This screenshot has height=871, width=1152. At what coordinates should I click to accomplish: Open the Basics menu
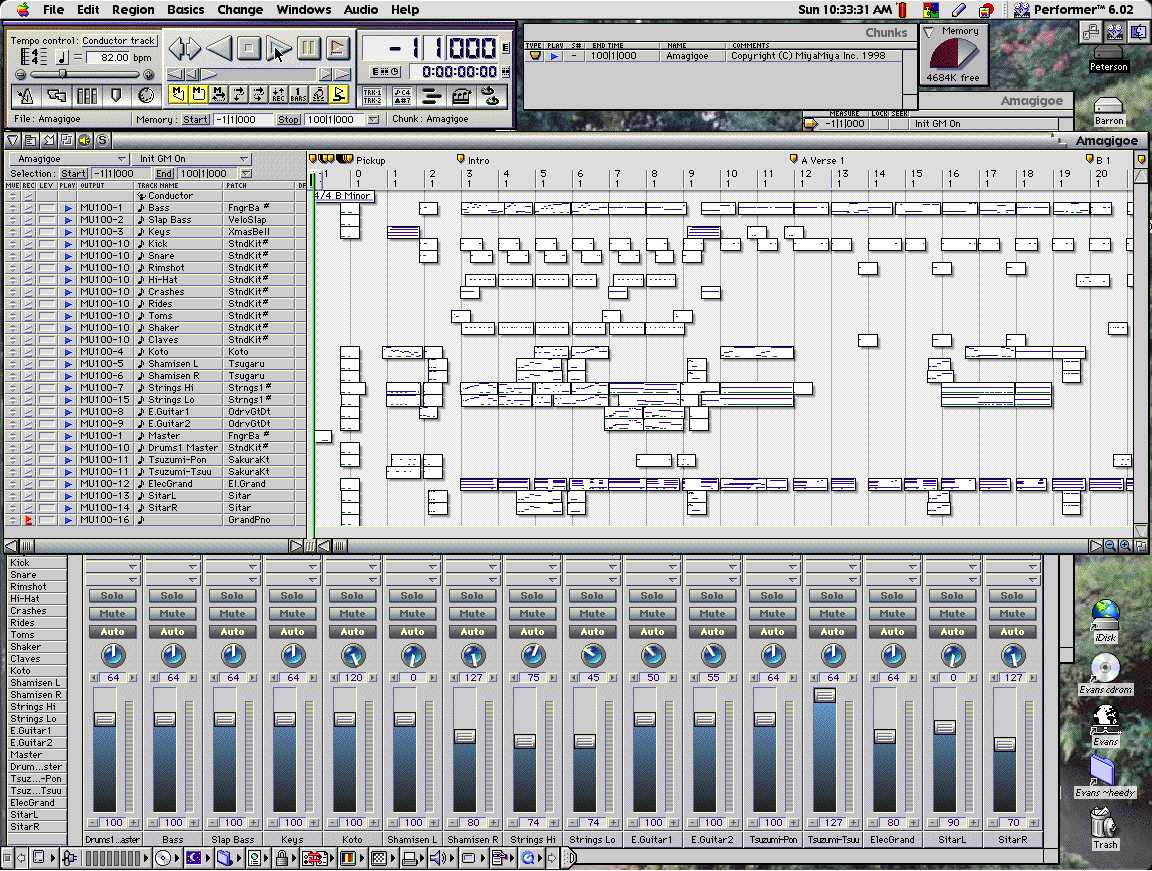click(186, 10)
